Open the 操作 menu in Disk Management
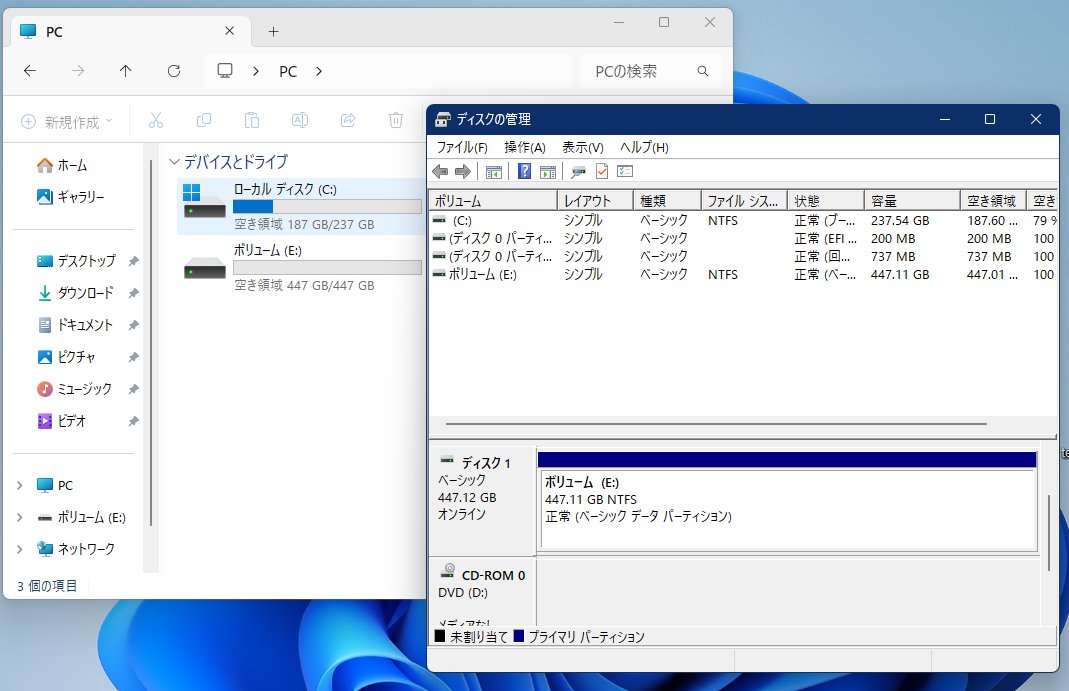Screen dimensions: 1069x691 [x=526, y=147]
